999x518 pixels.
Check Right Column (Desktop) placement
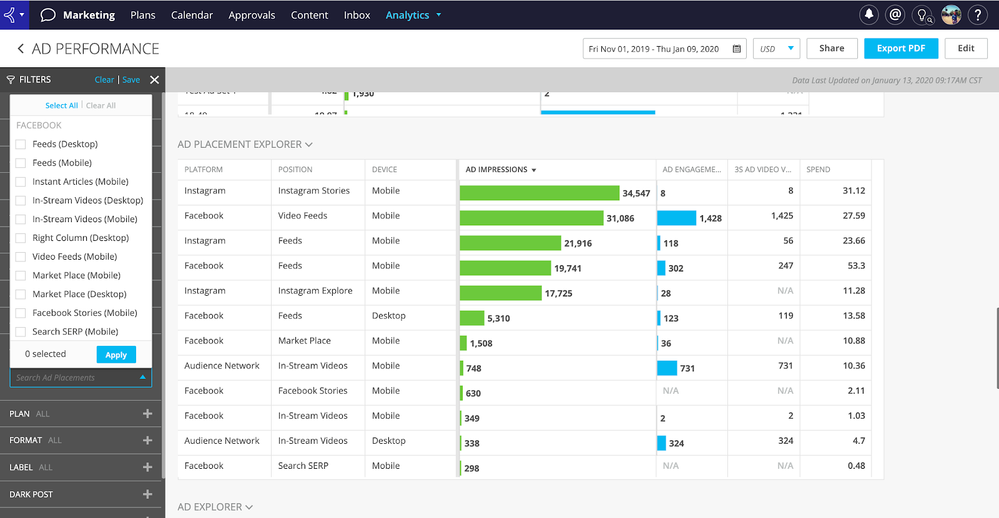[x=20, y=238]
